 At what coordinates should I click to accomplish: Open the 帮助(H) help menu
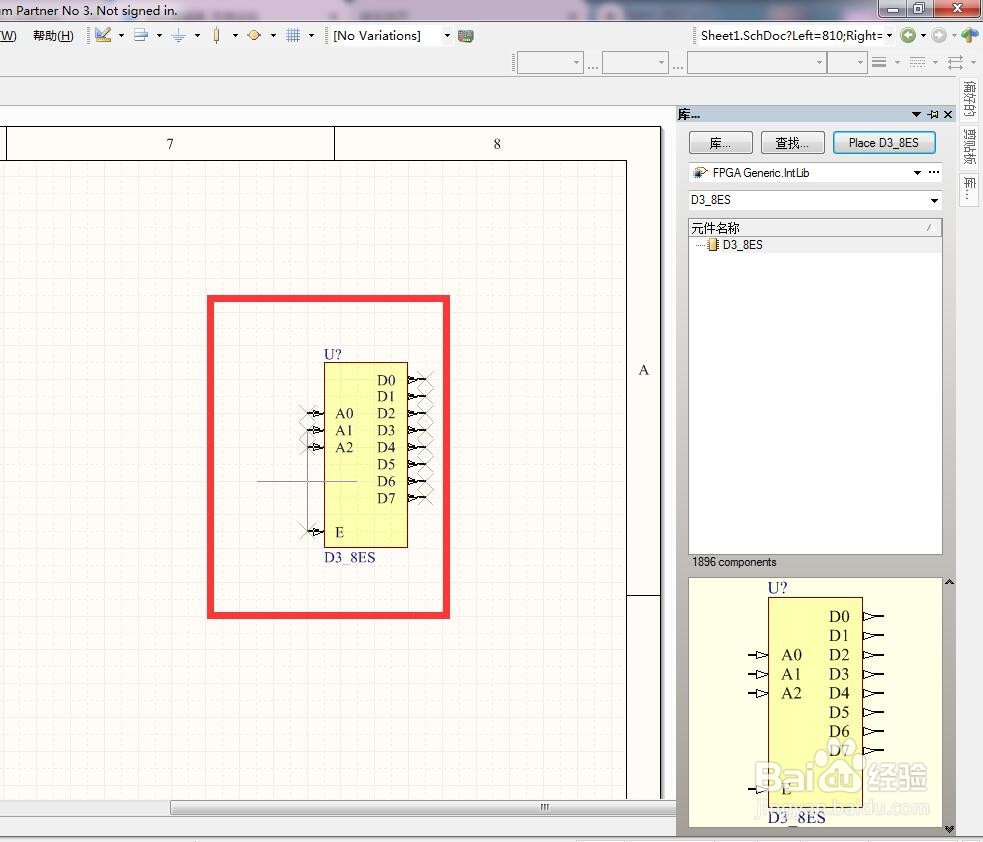53,36
